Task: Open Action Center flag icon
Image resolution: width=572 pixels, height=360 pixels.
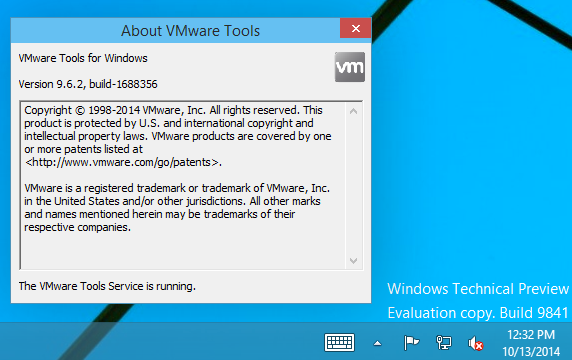Action: click(411, 342)
